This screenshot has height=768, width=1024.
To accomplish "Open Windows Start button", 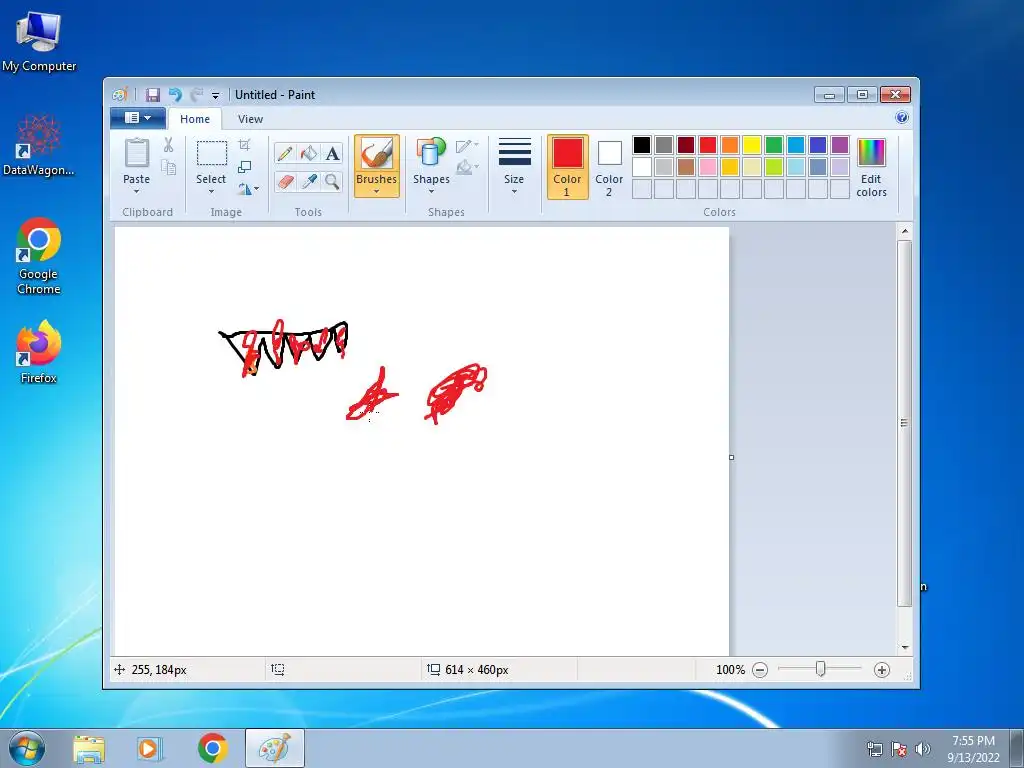I will (x=26, y=748).
